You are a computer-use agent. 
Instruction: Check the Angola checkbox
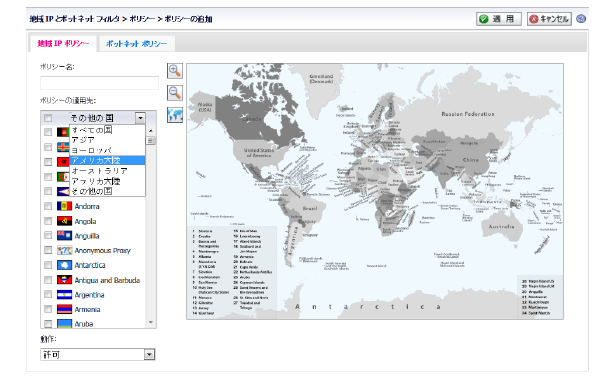coord(48,221)
